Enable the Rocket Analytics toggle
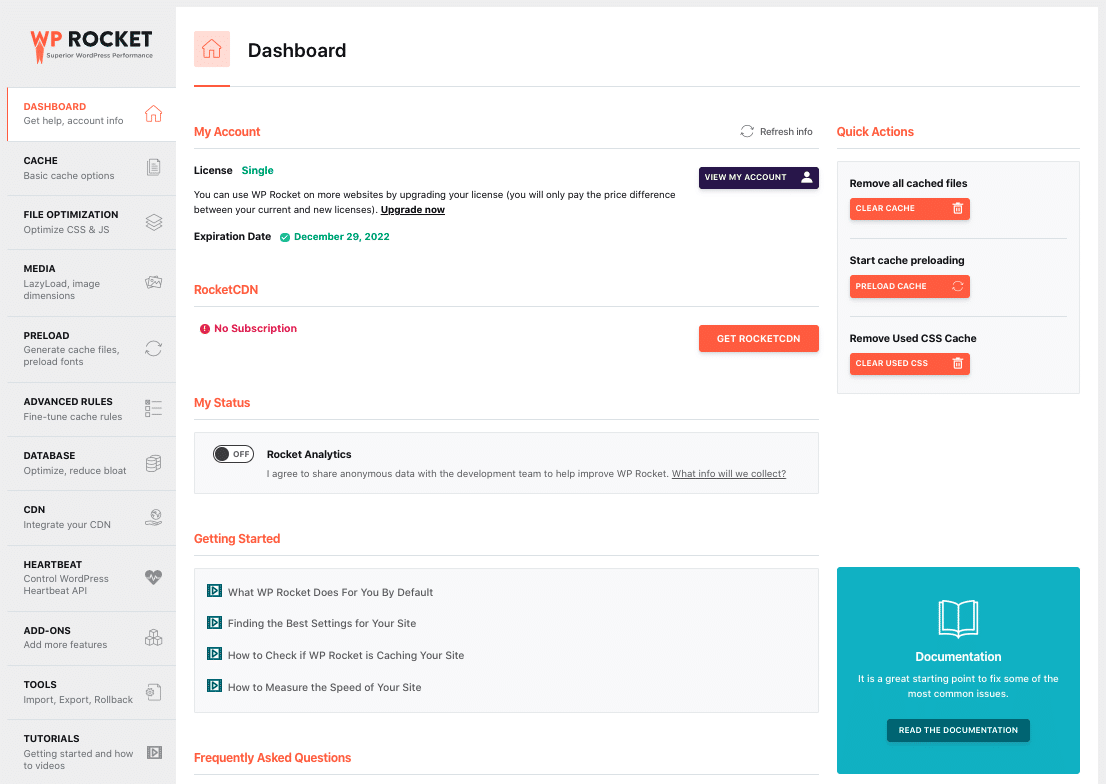Screen dimensions: 1106x784 coord(233,454)
